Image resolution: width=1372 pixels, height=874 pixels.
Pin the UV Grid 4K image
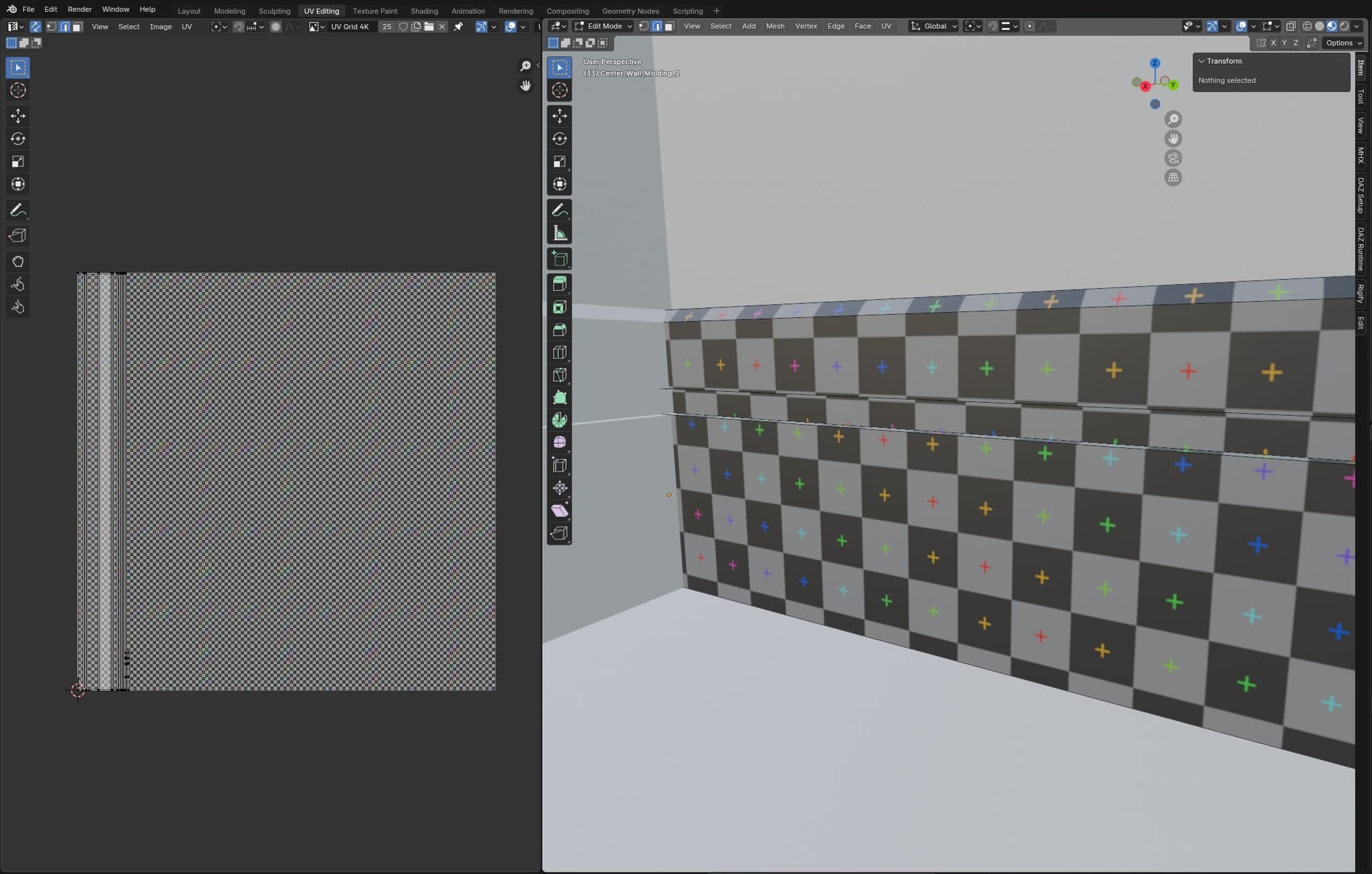point(458,27)
